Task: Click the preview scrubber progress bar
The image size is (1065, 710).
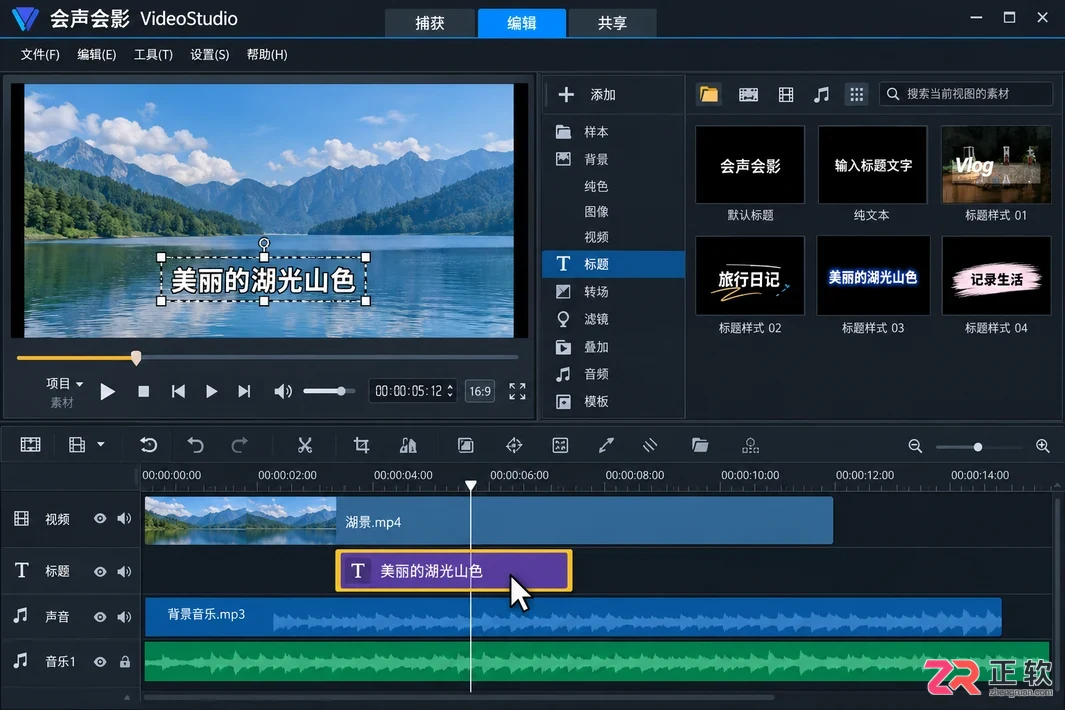Action: coord(268,357)
